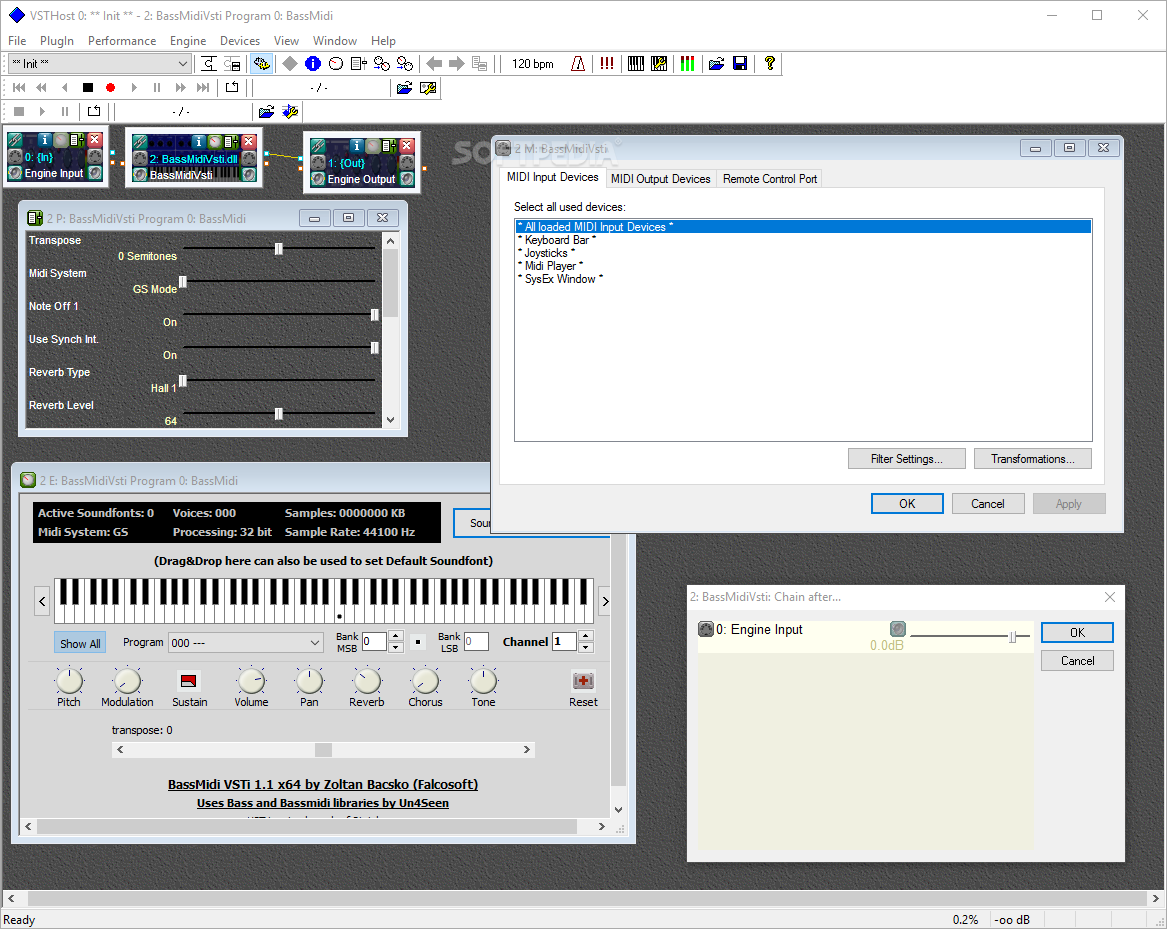Click the Bank LSB input field
This screenshot has height=929, width=1167.
pyautogui.click(x=476, y=642)
